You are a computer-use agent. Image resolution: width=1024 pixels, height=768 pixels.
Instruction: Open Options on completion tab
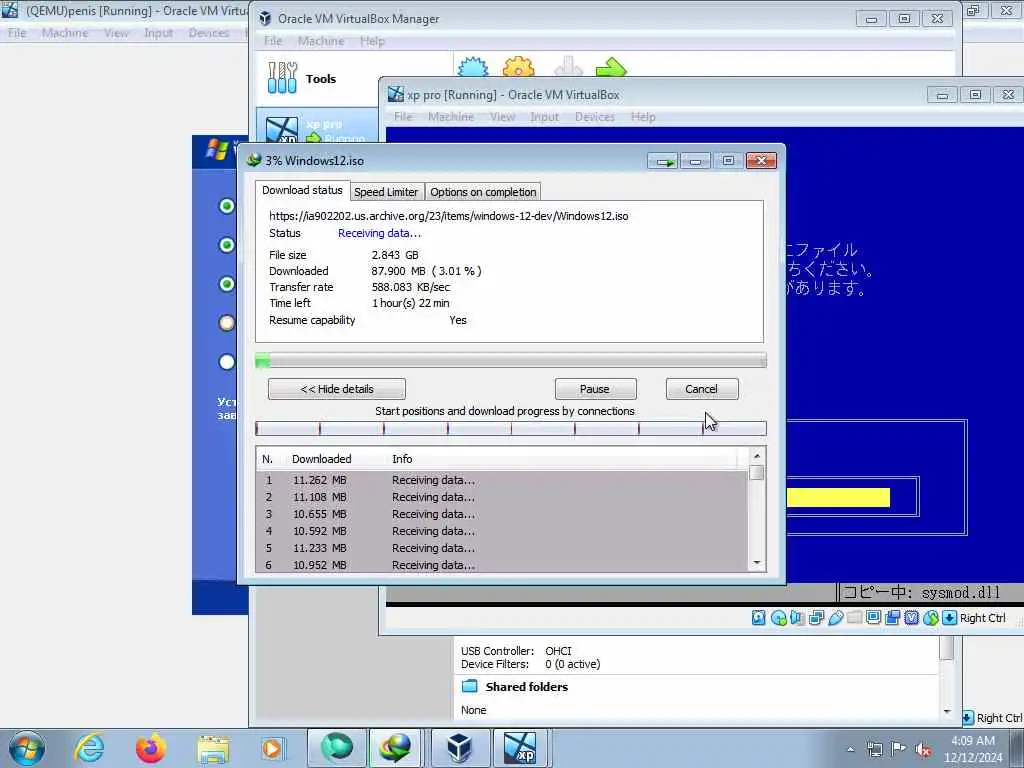[x=483, y=192]
